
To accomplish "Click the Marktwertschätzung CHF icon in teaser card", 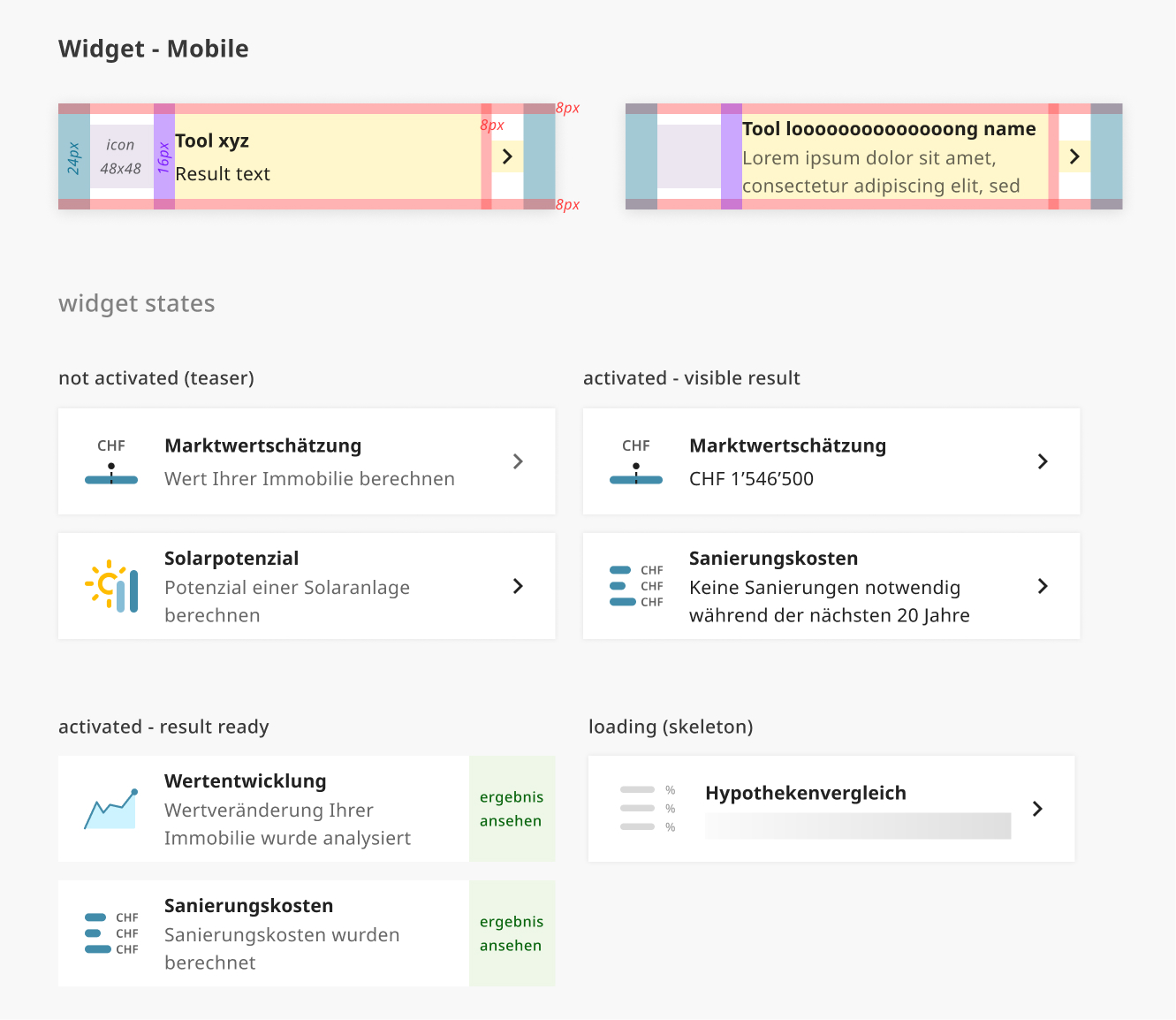I will click(111, 461).
